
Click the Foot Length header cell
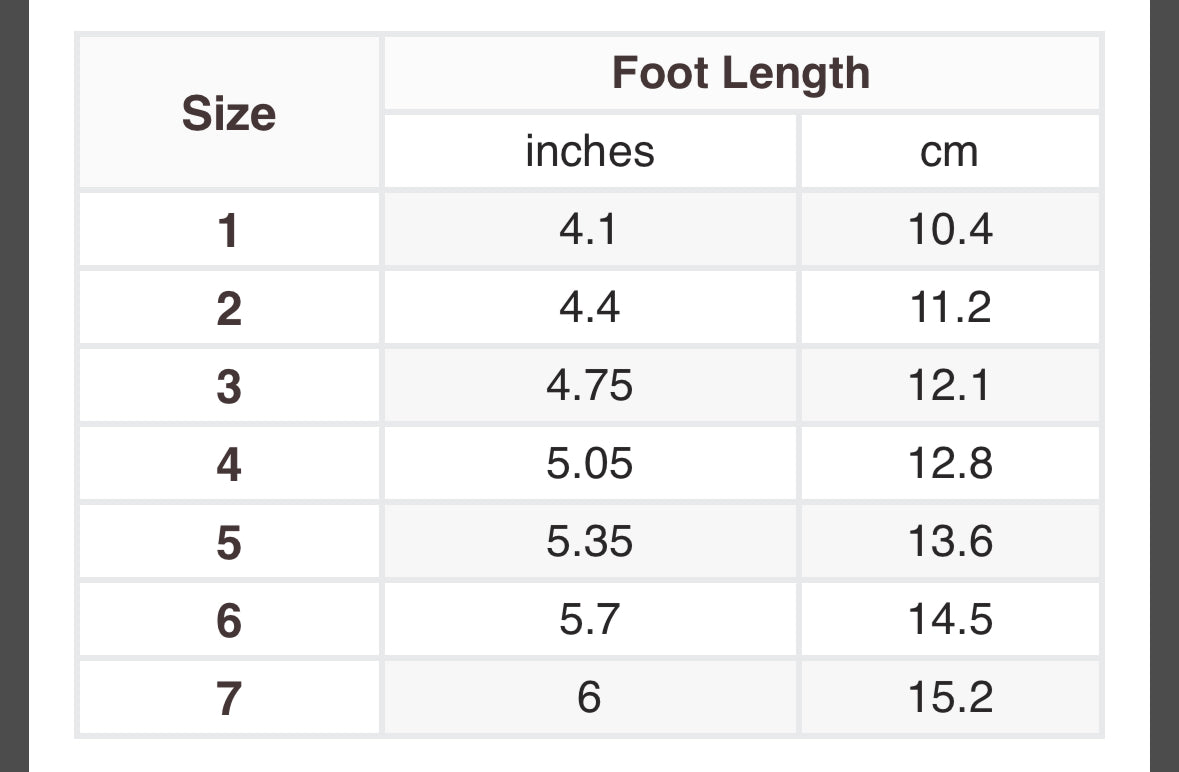(741, 73)
